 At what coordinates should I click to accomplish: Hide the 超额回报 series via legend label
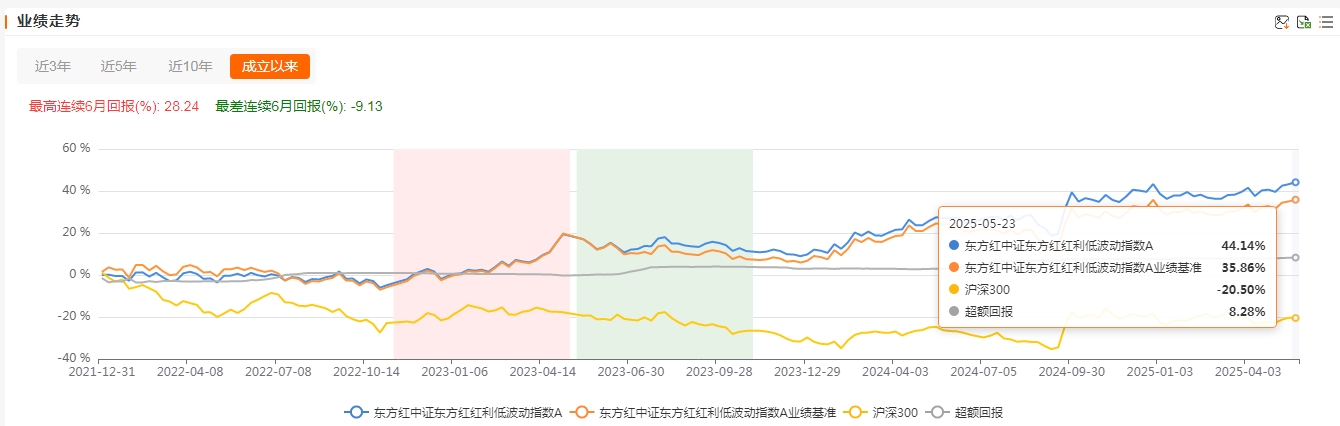tap(978, 412)
